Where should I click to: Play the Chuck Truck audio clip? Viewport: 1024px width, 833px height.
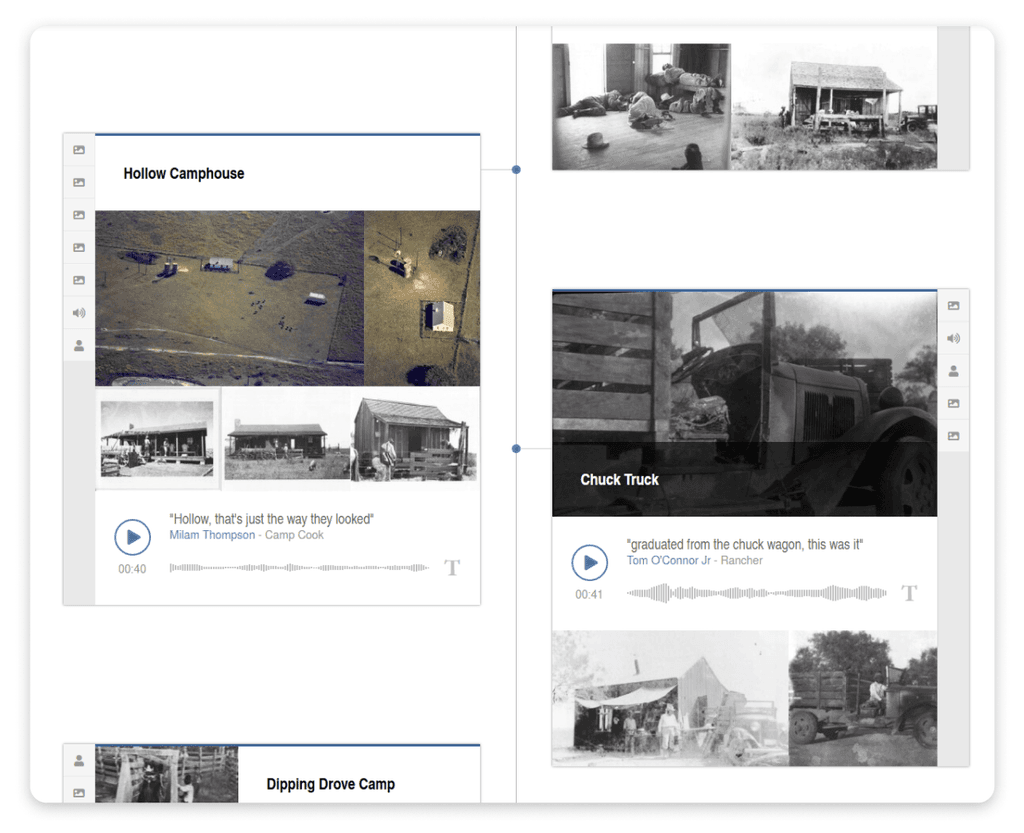(590, 562)
